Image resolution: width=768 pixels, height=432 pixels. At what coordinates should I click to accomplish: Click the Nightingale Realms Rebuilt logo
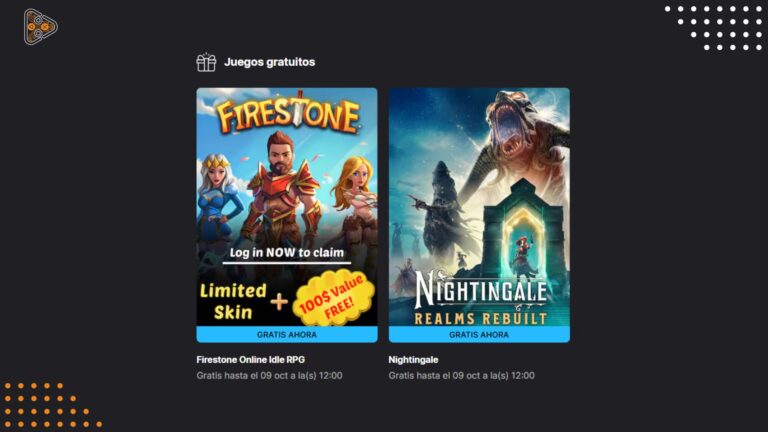pyautogui.click(x=480, y=297)
